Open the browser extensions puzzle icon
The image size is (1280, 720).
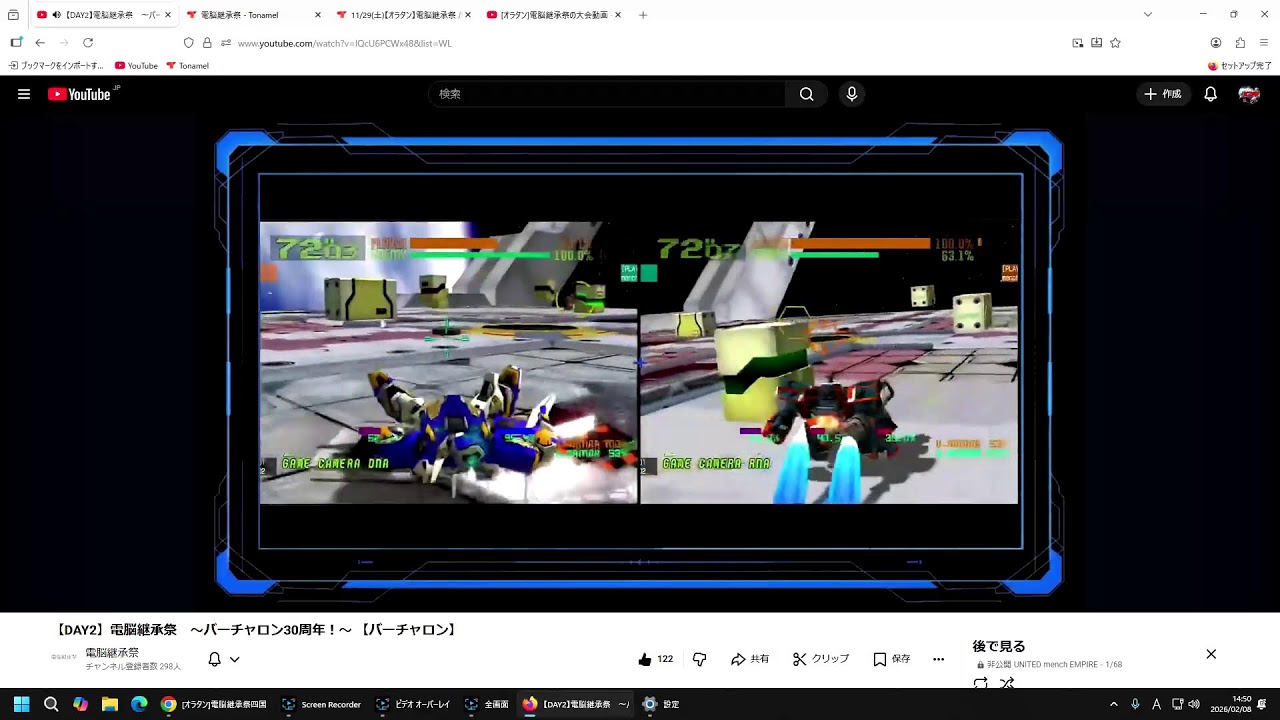pyautogui.click(x=1240, y=43)
